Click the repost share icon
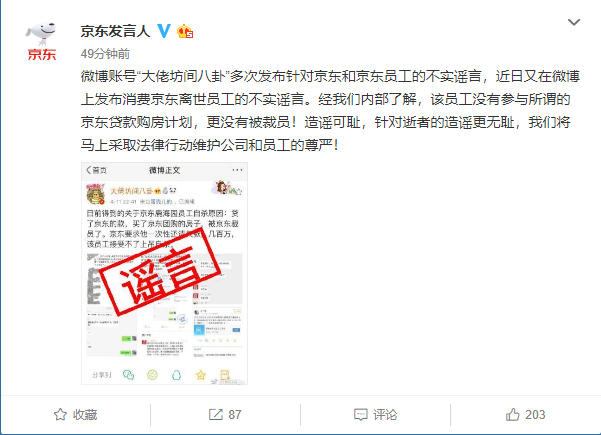601x435 pixels. pyautogui.click(x=215, y=414)
